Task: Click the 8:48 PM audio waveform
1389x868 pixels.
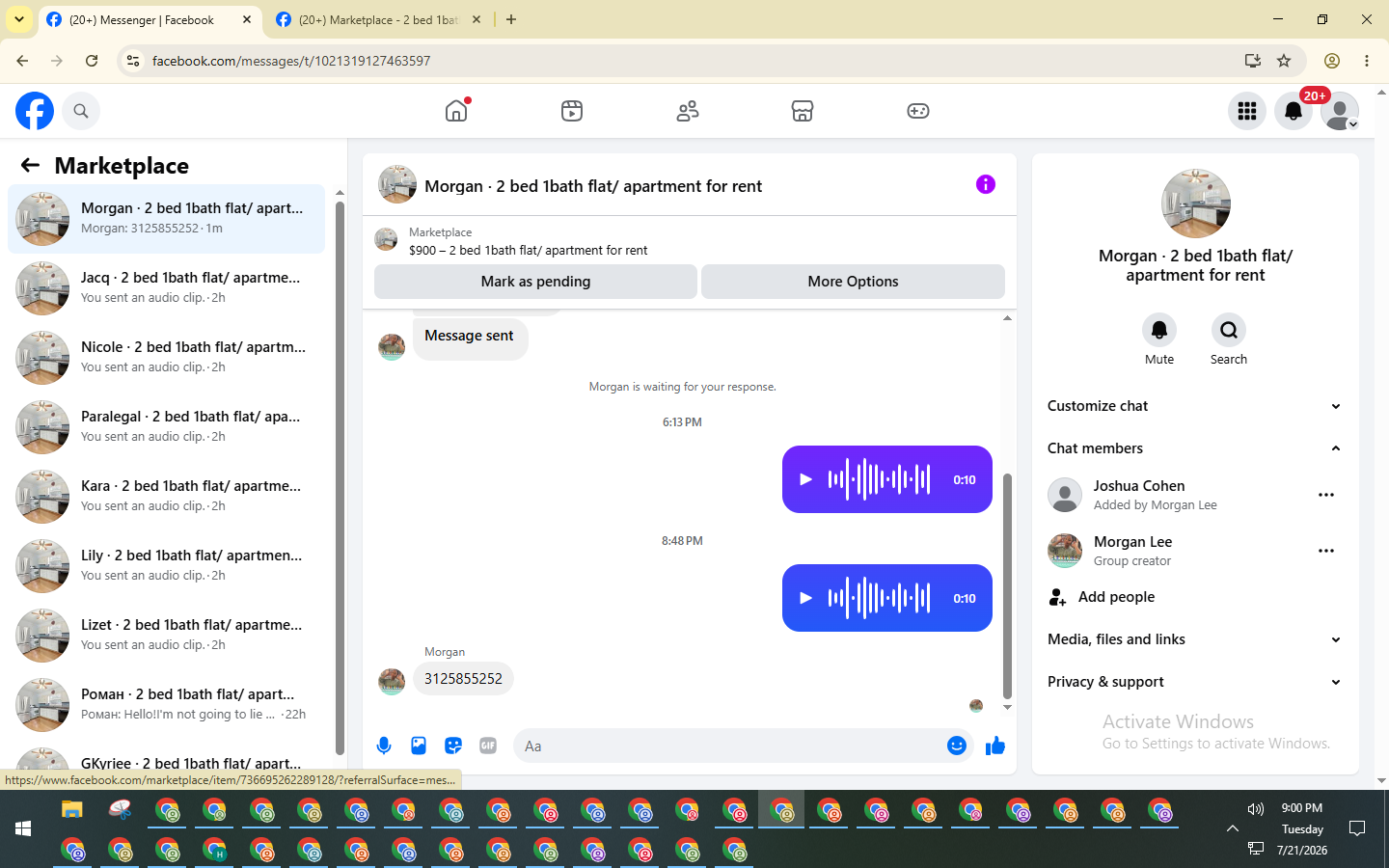Action: pyautogui.click(x=879, y=598)
